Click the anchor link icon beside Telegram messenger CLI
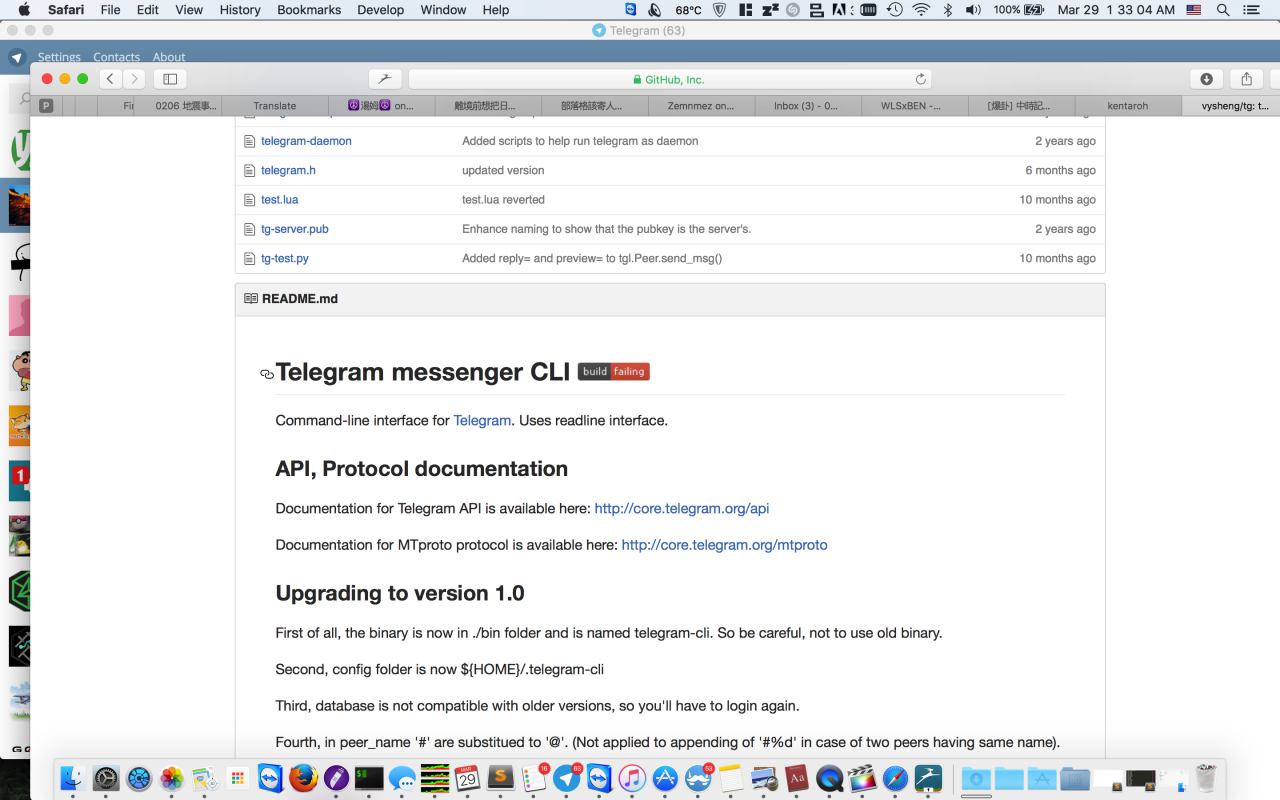This screenshot has width=1280, height=800. point(267,374)
